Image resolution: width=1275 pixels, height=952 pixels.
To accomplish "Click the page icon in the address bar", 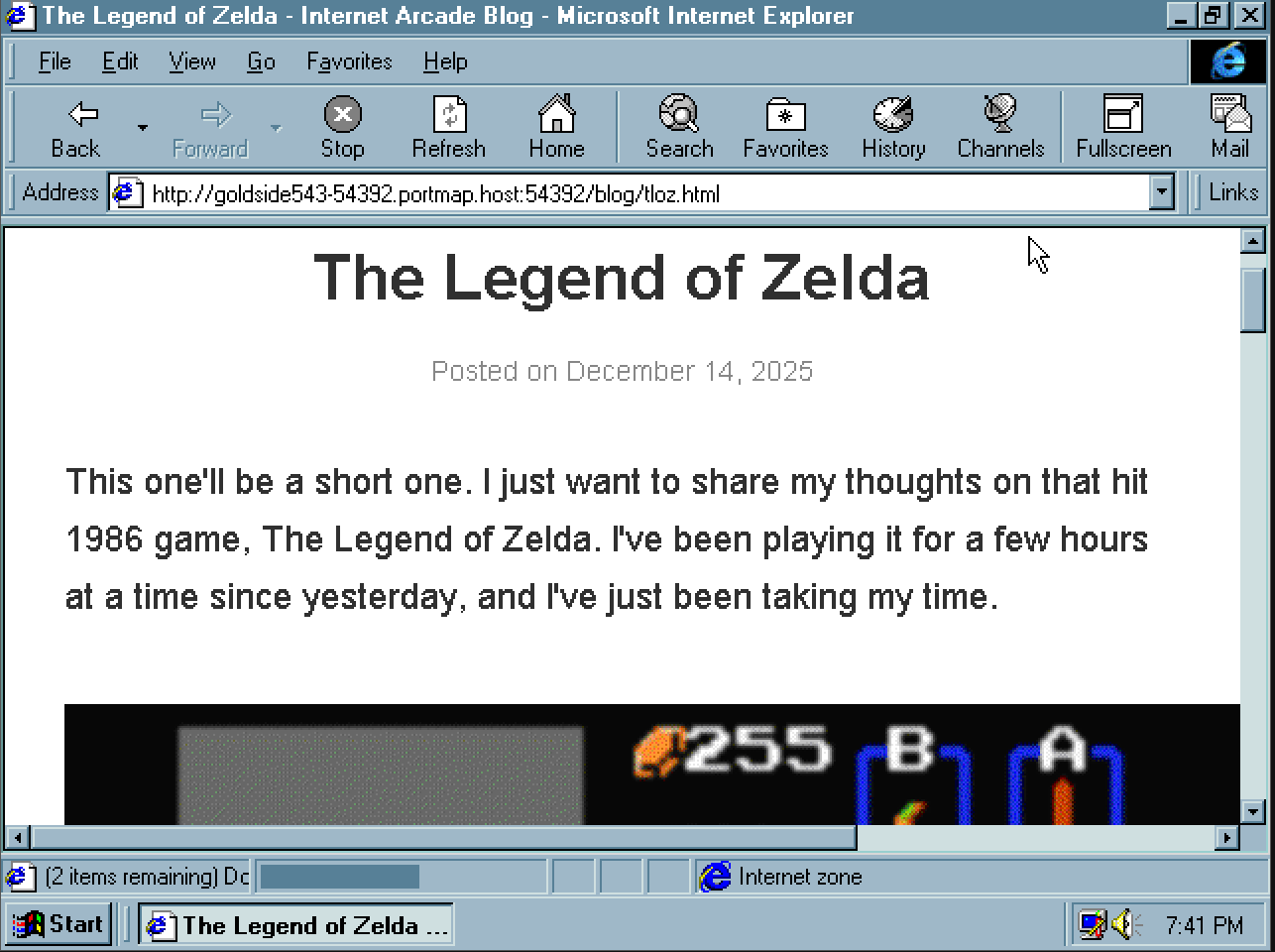I will point(126,192).
